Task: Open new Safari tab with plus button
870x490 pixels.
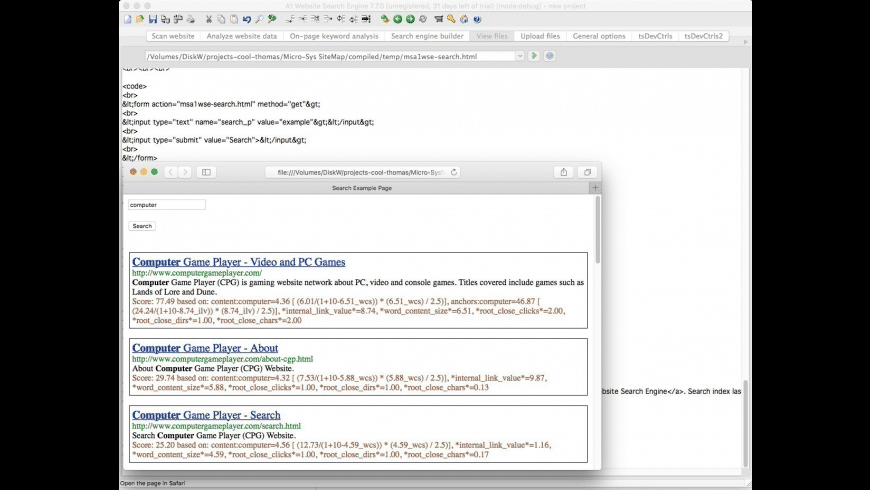Action: [x=595, y=188]
